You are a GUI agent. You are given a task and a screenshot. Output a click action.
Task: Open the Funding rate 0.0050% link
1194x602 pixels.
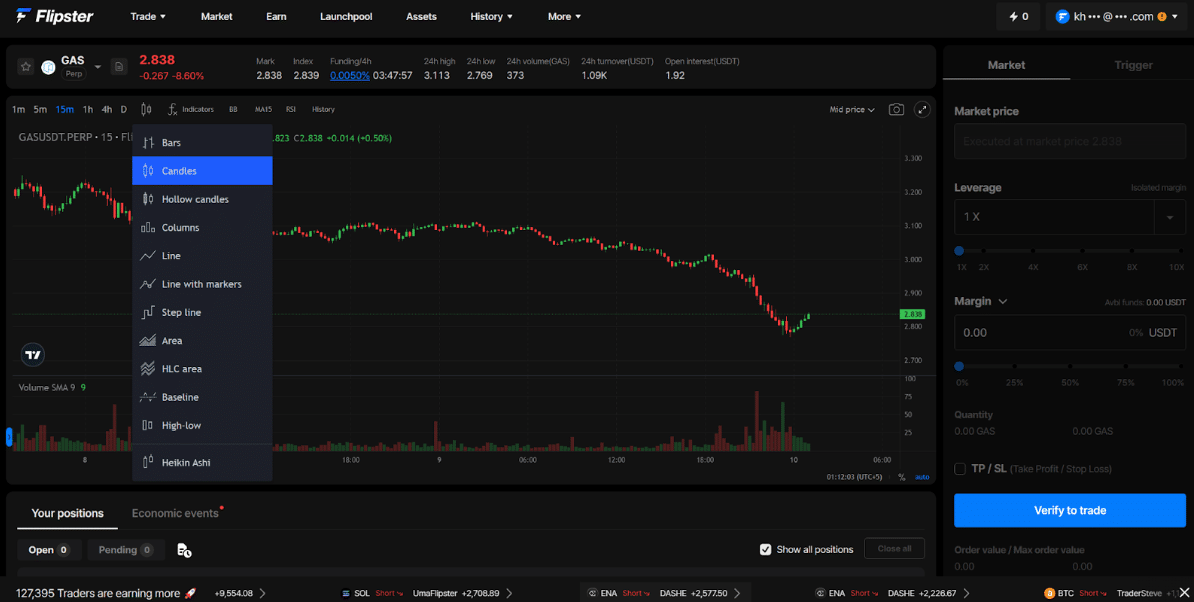point(350,75)
